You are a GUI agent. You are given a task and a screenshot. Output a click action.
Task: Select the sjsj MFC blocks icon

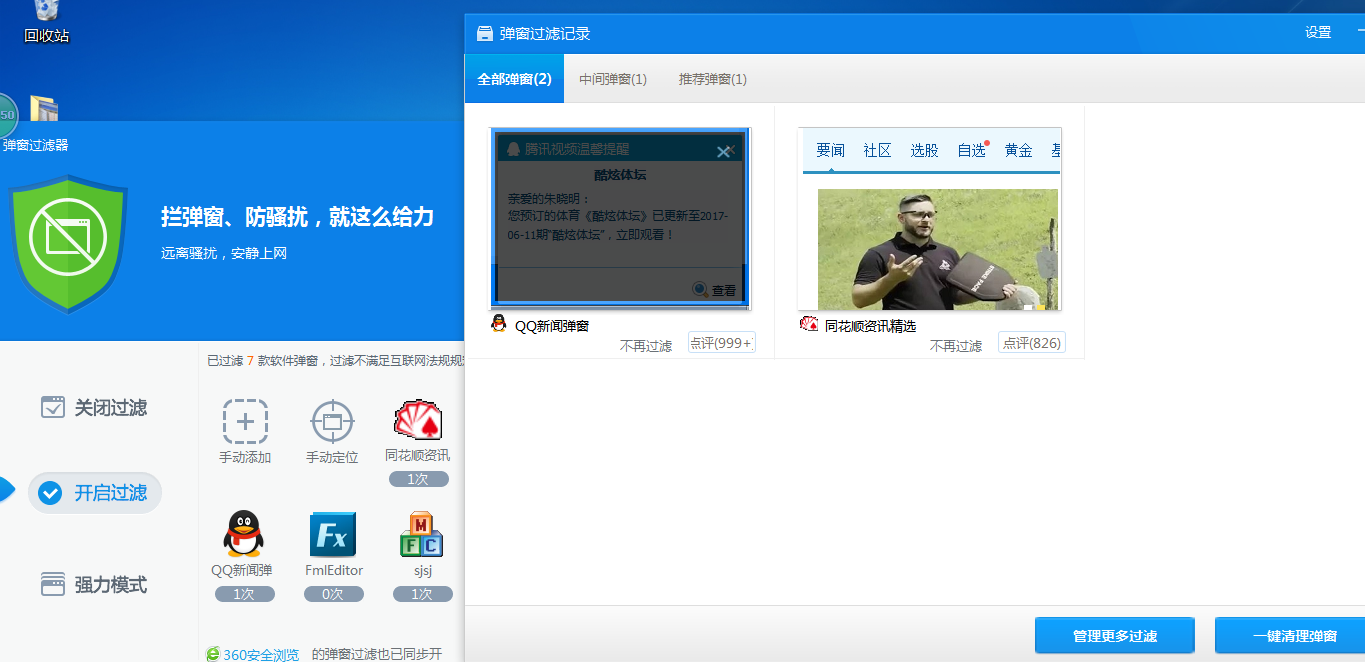[422, 534]
